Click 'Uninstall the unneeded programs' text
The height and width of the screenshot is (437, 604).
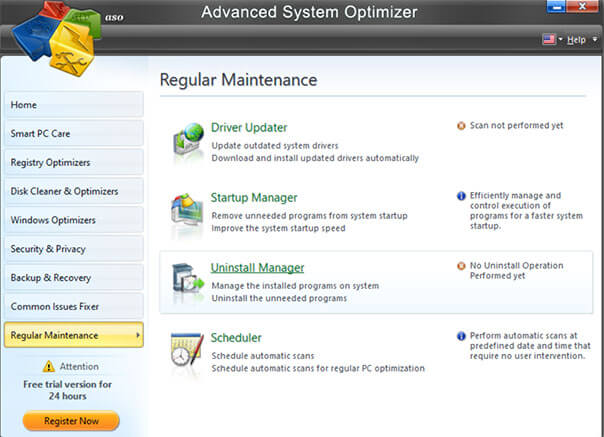click(x=279, y=298)
